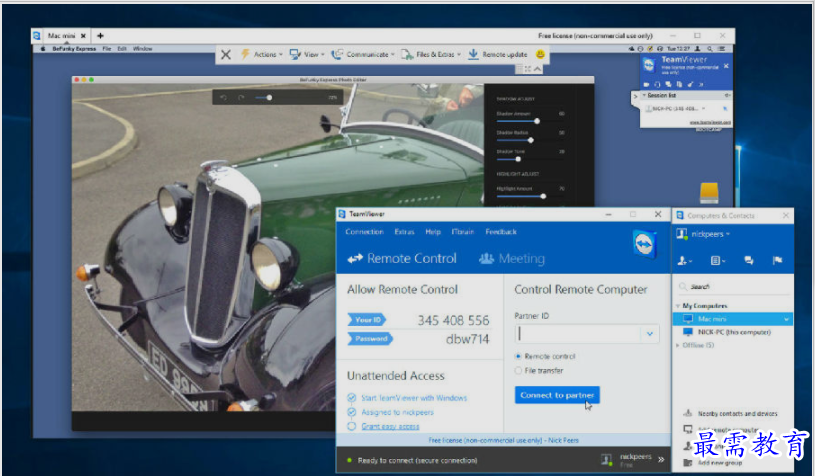Expand the Partner ID history dropdown arrow
Image resolution: width=815 pixels, height=476 pixels.
click(x=650, y=334)
